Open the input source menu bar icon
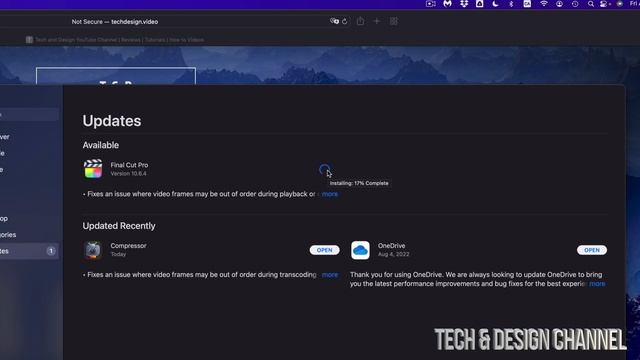This screenshot has height=360, width=640. click(527, 4)
